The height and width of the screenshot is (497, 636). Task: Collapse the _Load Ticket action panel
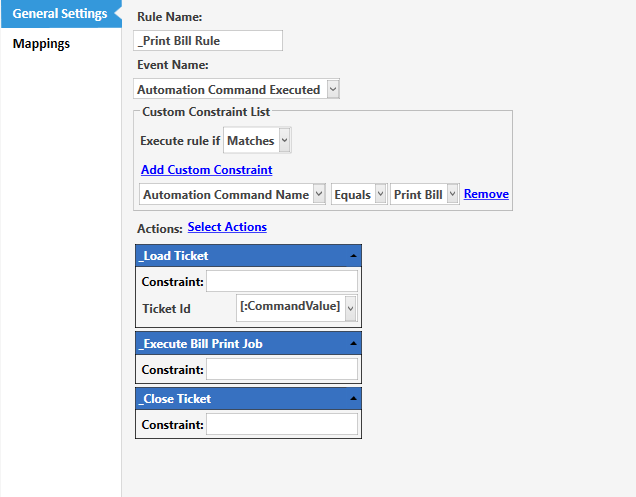click(x=353, y=256)
